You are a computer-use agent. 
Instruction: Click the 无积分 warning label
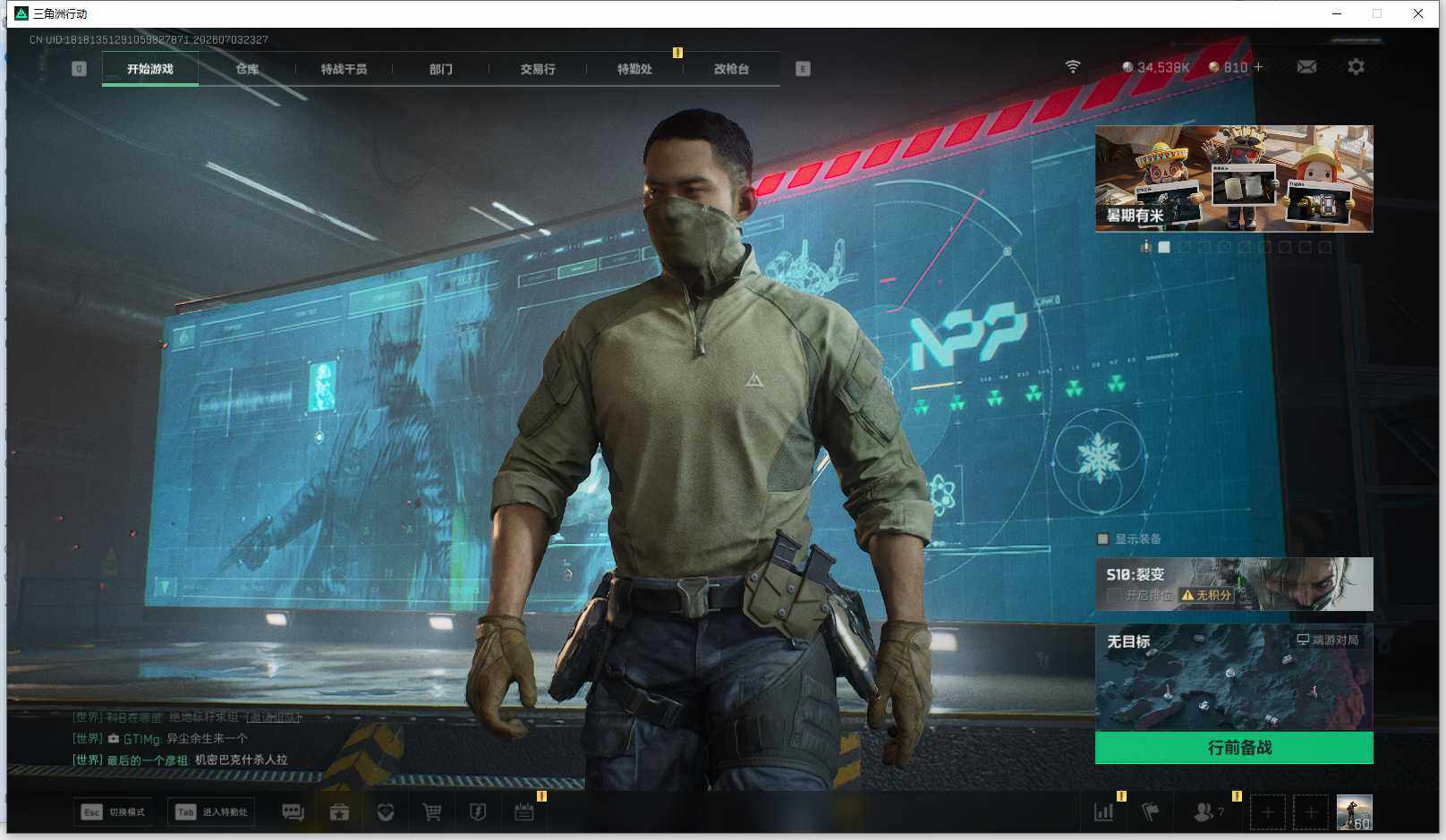(x=1206, y=595)
